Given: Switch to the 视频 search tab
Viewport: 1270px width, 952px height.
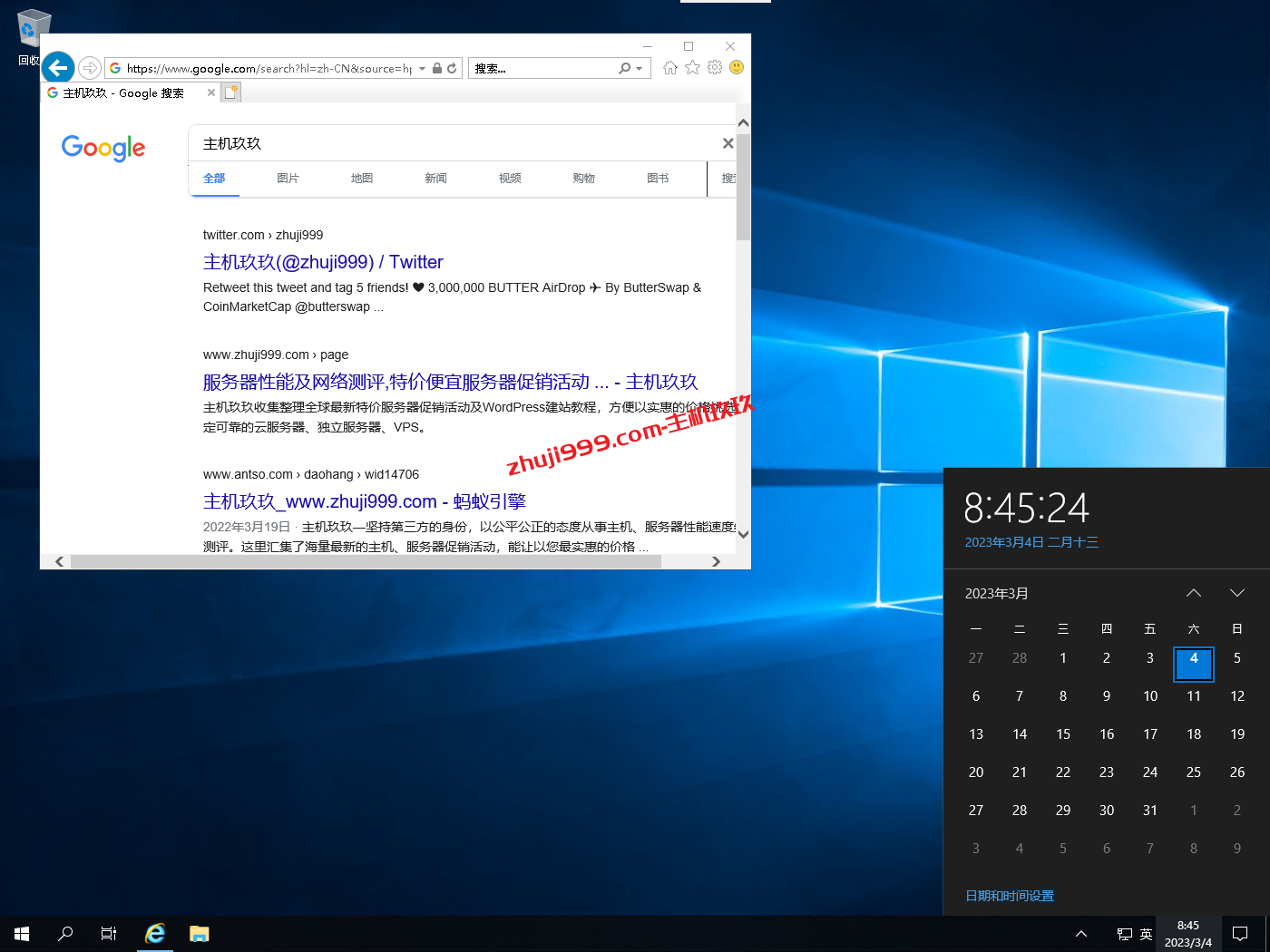Looking at the screenshot, I should (x=510, y=179).
